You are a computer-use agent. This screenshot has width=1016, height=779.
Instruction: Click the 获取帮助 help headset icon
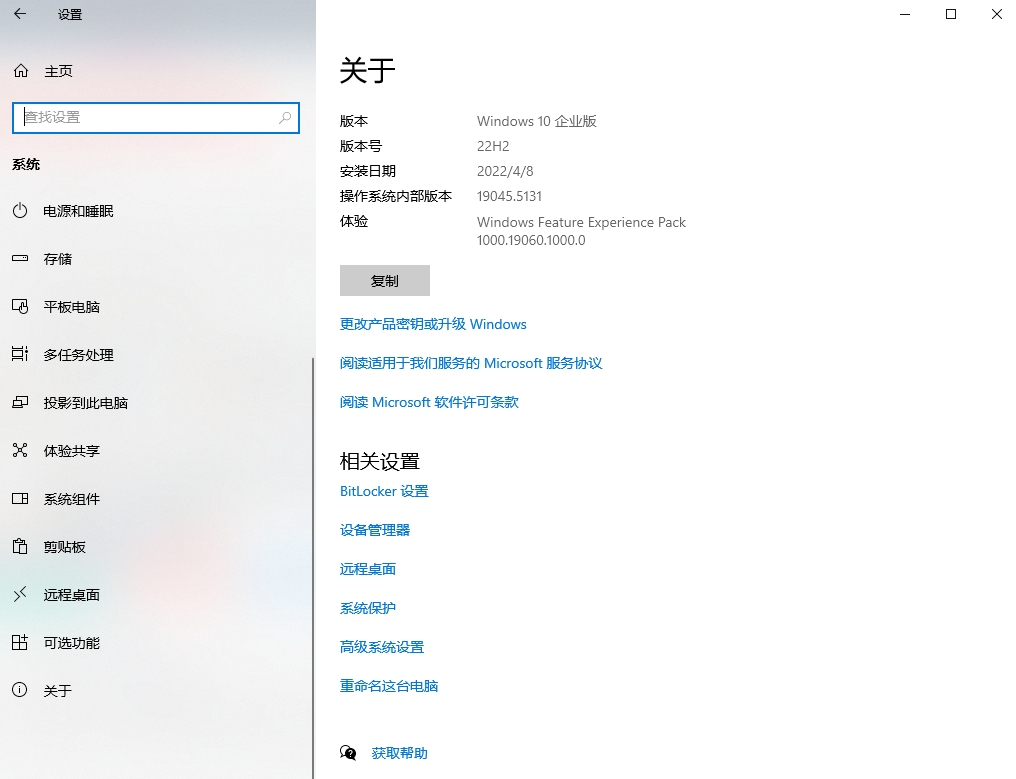coord(348,752)
